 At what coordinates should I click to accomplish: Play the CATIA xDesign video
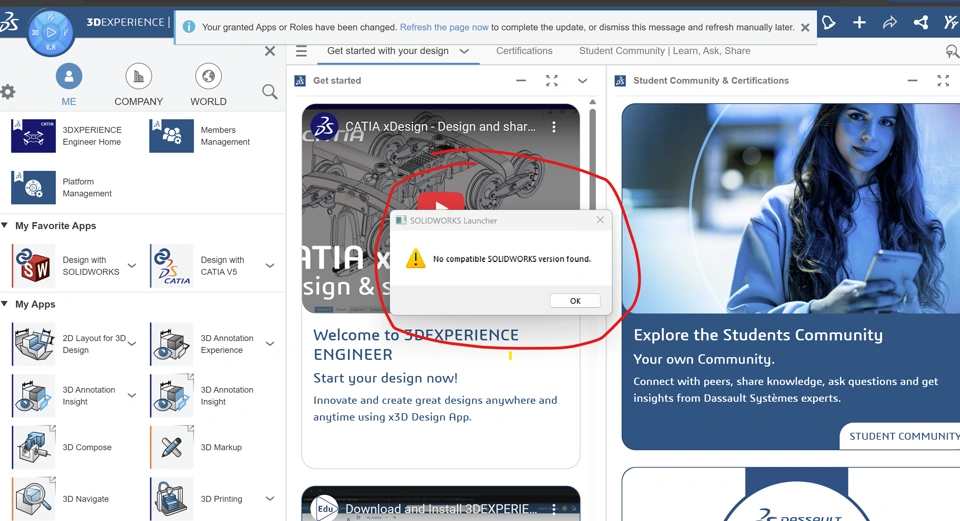point(441,202)
